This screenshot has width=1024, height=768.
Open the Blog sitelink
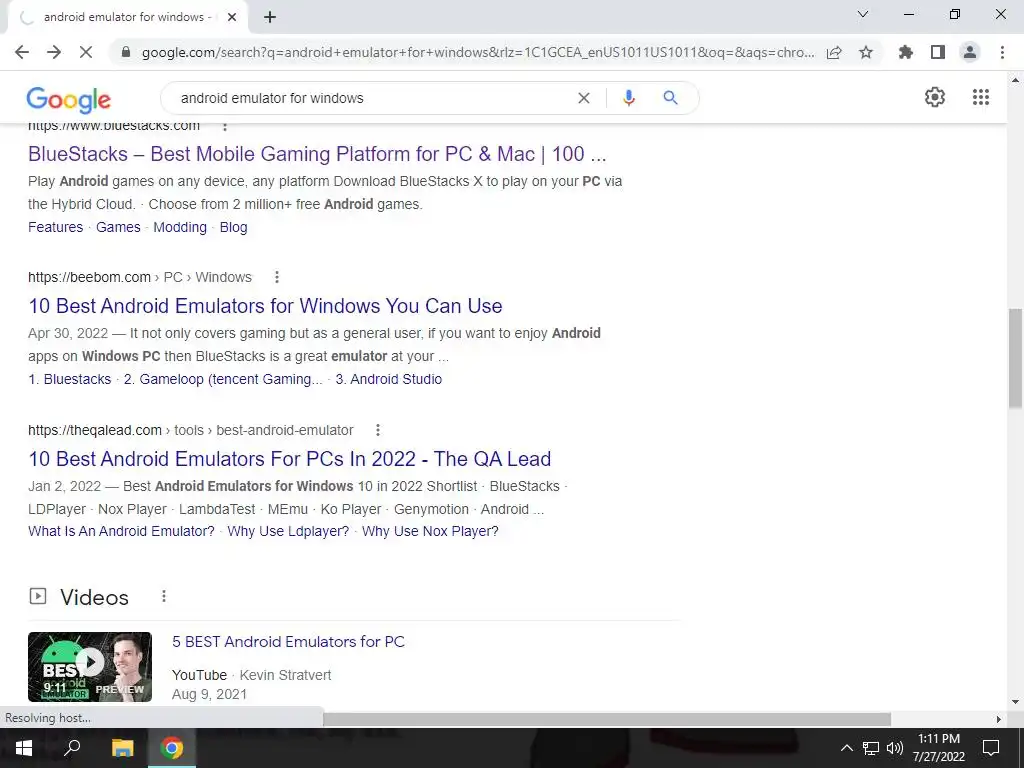[234, 227]
